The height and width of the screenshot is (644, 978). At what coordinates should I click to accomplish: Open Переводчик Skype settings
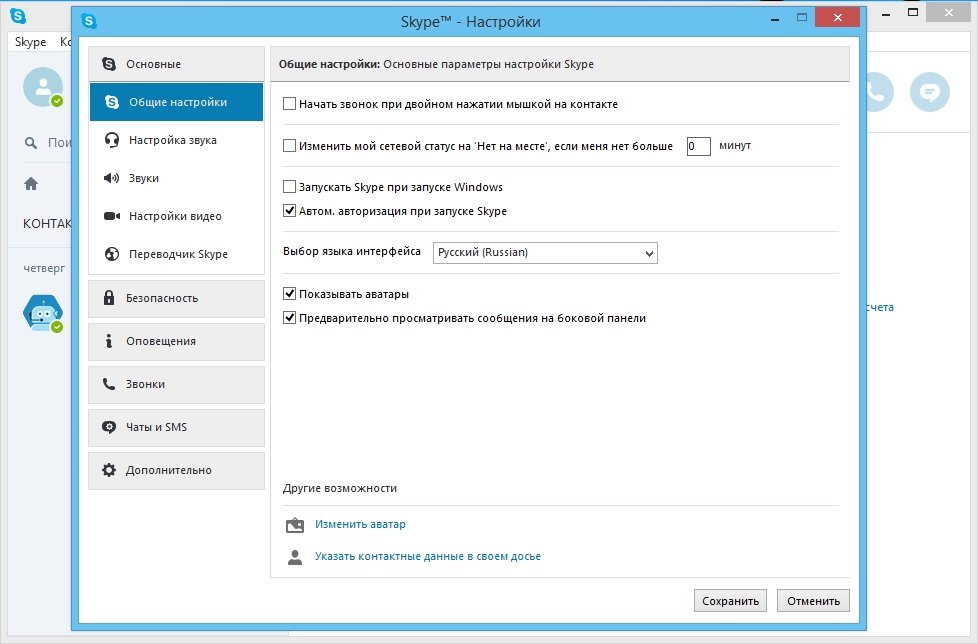(x=177, y=254)
